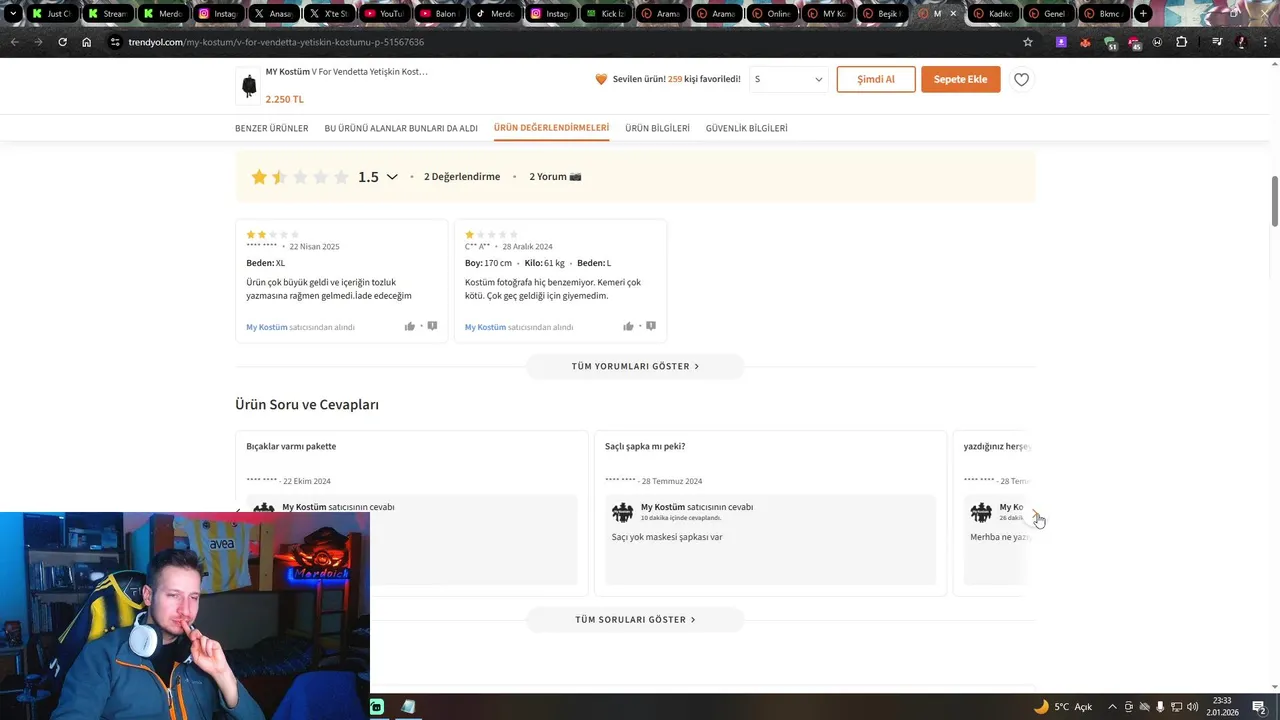Show hidden system tray icons
The image size is (1280, 720).
[x=1112, y=707]
